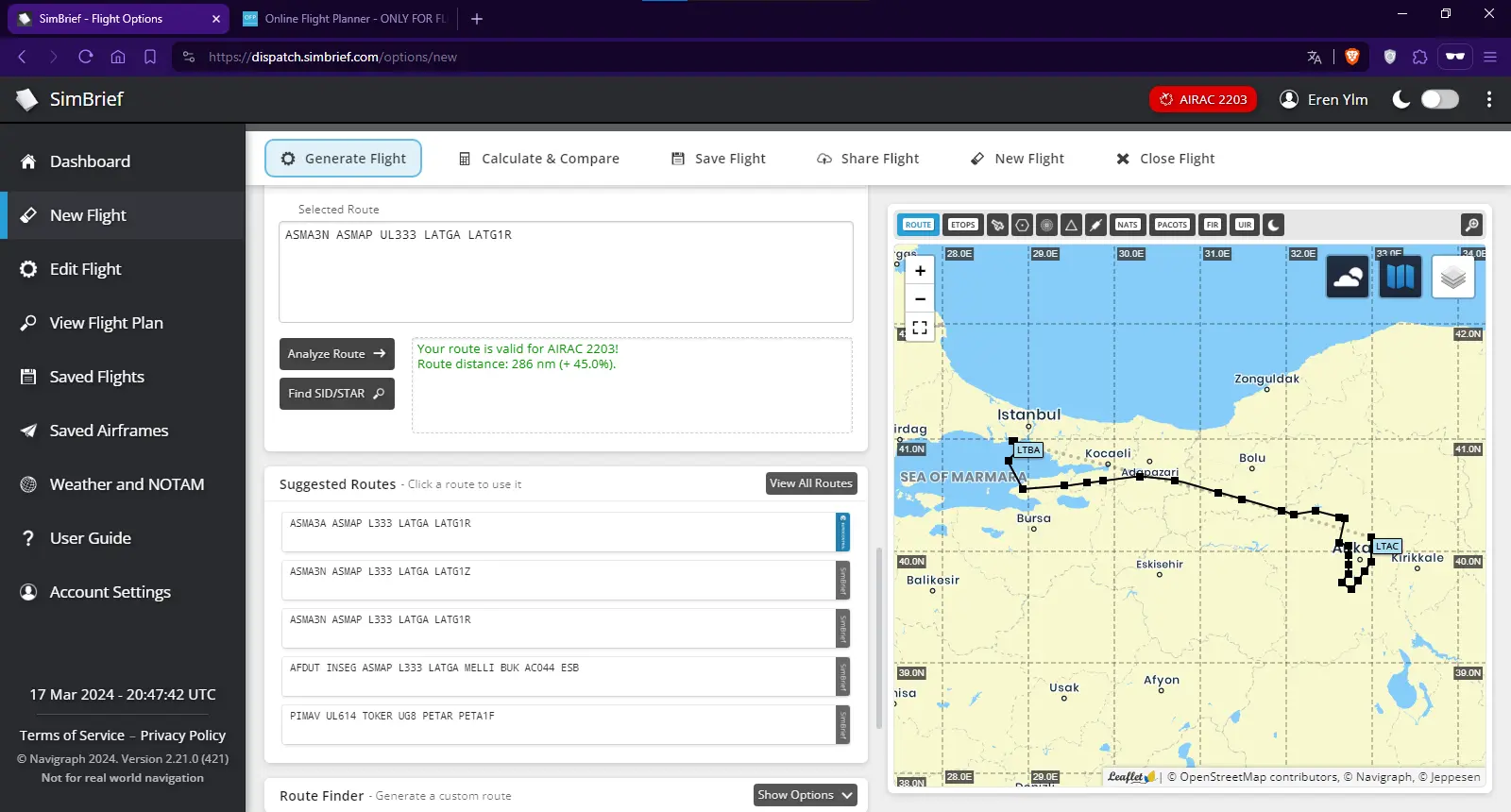1511x812 pixels.
Task: Click the user avatar icon for Eren Ylm
Action: point(1289,99)
